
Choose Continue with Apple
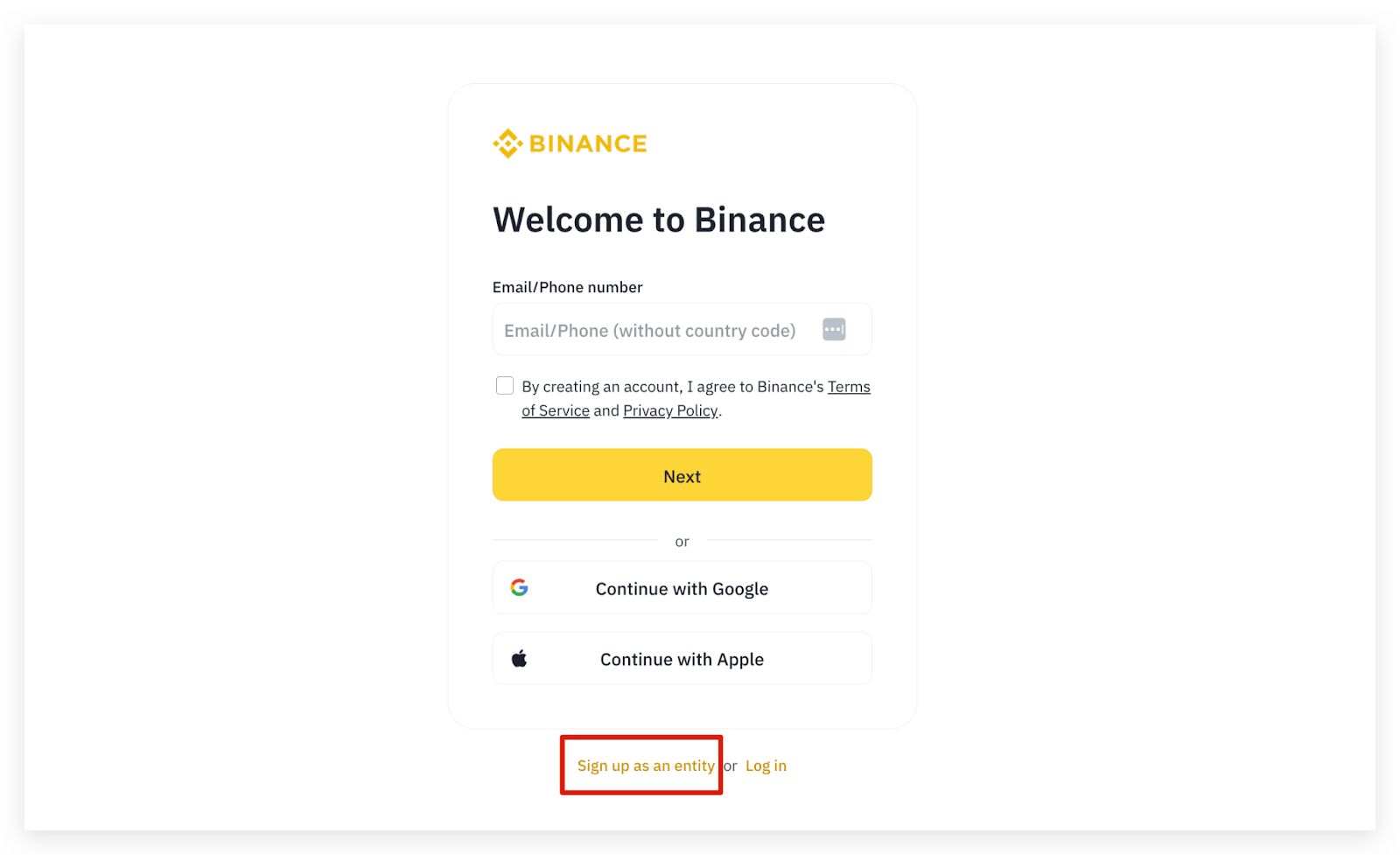pos(682,658)
